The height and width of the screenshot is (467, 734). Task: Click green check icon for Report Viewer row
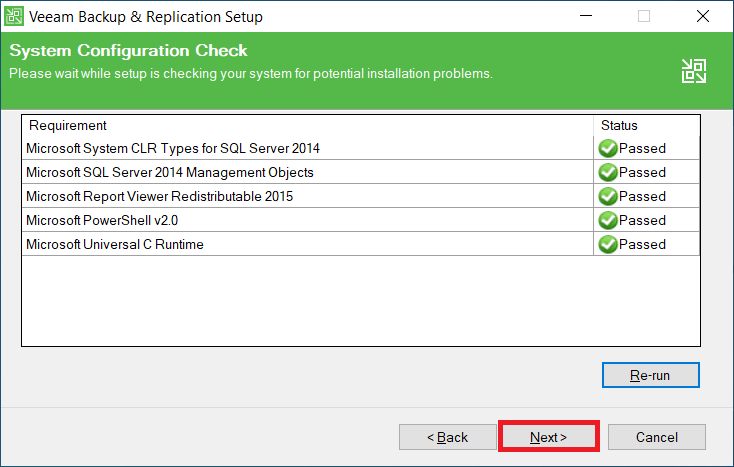tap(607, 197)
